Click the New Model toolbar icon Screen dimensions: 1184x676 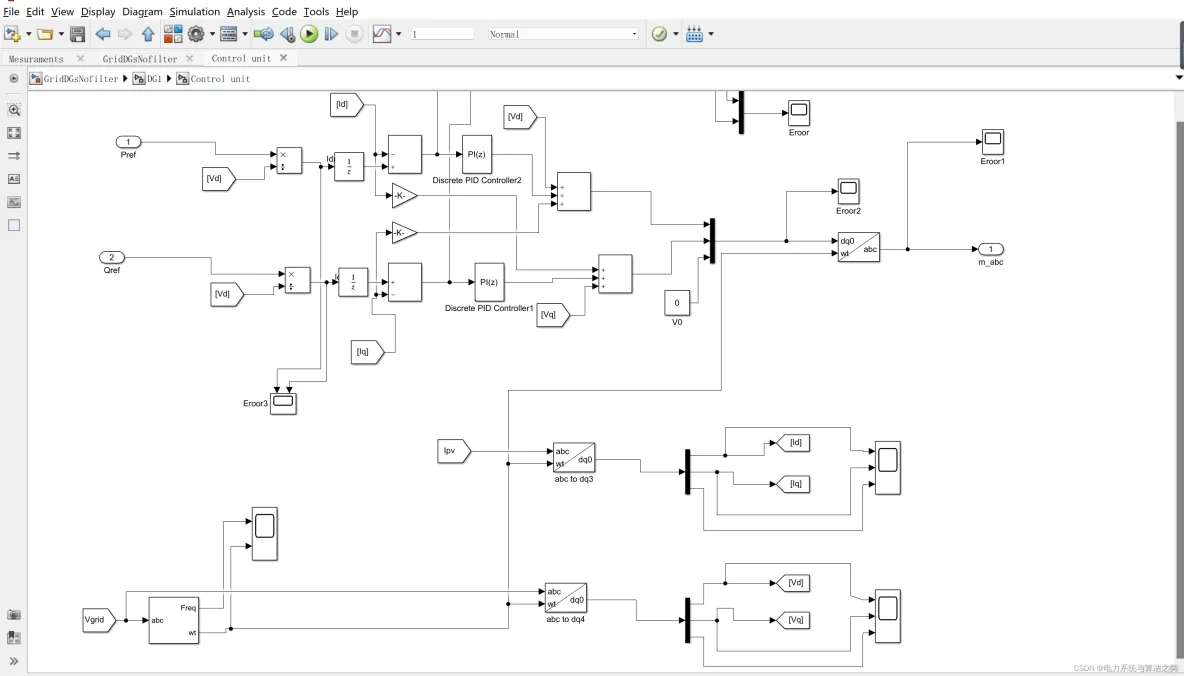point(12,34)
